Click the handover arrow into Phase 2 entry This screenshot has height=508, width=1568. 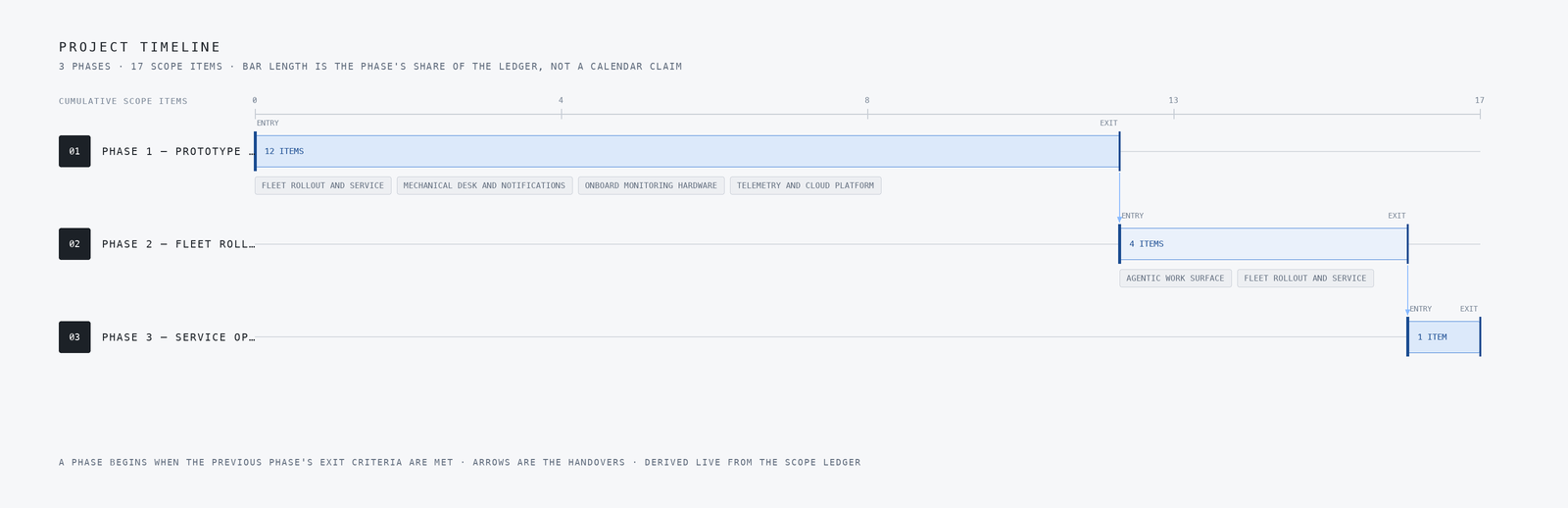point(1119,195)
